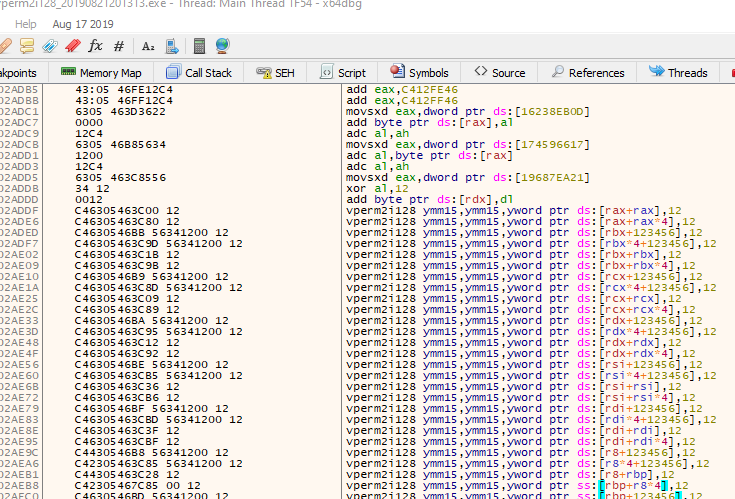Screen dimensions: 735x499
Task: Open the bookmarks paperclip toolbar icon
Action: click(x=50, y=46)
